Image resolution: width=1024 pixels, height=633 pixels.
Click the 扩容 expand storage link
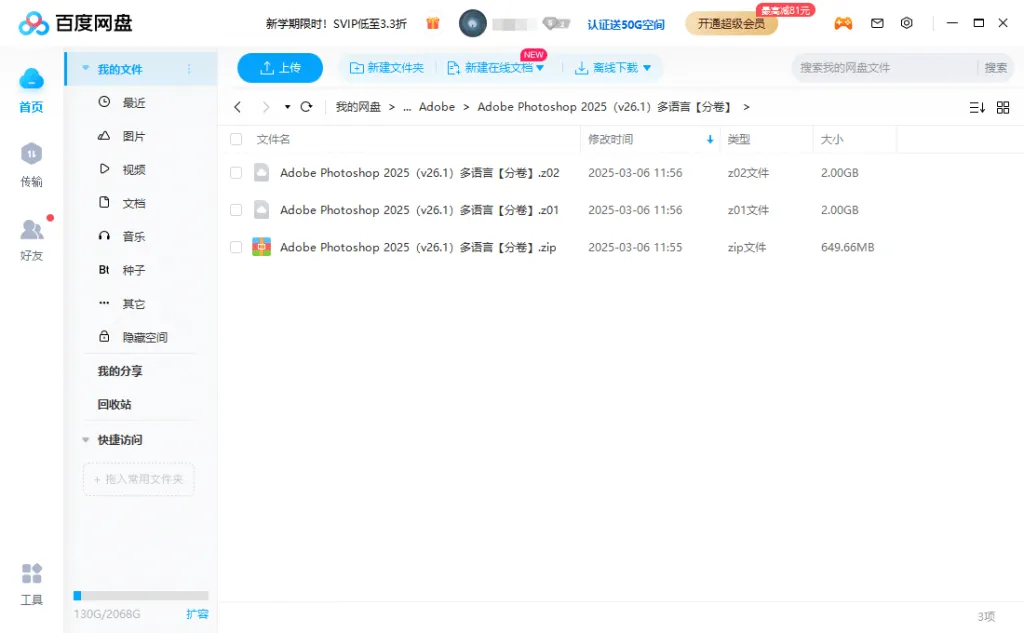[x=197, y=614]
